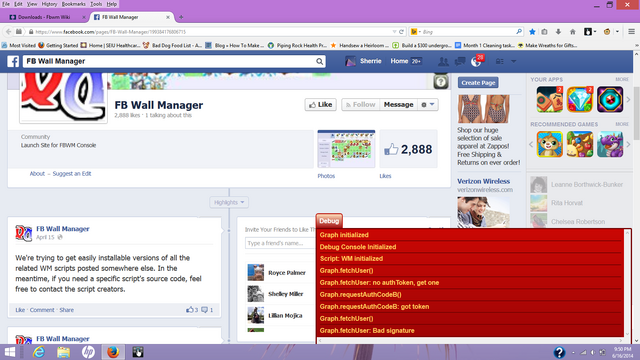Open the Tools menu

(96, 4)
